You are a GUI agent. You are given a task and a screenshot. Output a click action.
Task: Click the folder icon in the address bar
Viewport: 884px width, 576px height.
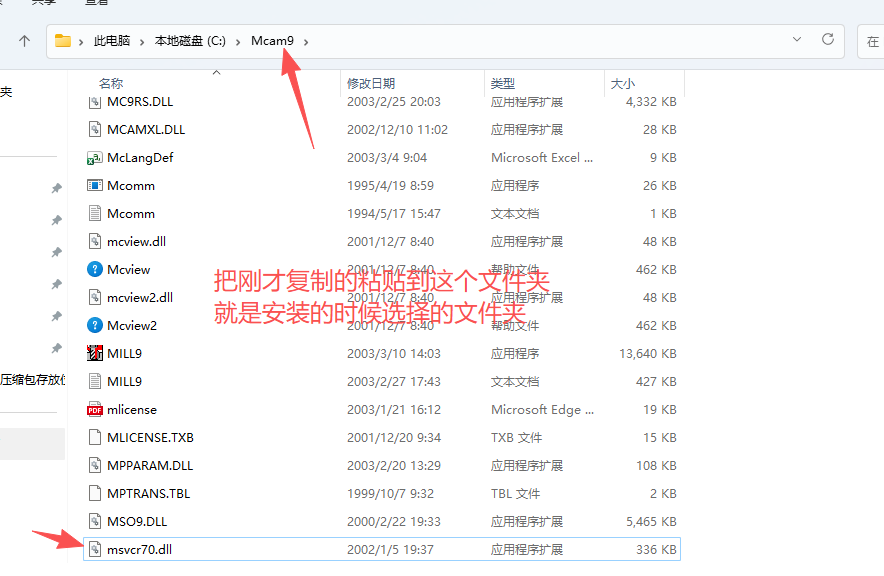tap(65, 41)
